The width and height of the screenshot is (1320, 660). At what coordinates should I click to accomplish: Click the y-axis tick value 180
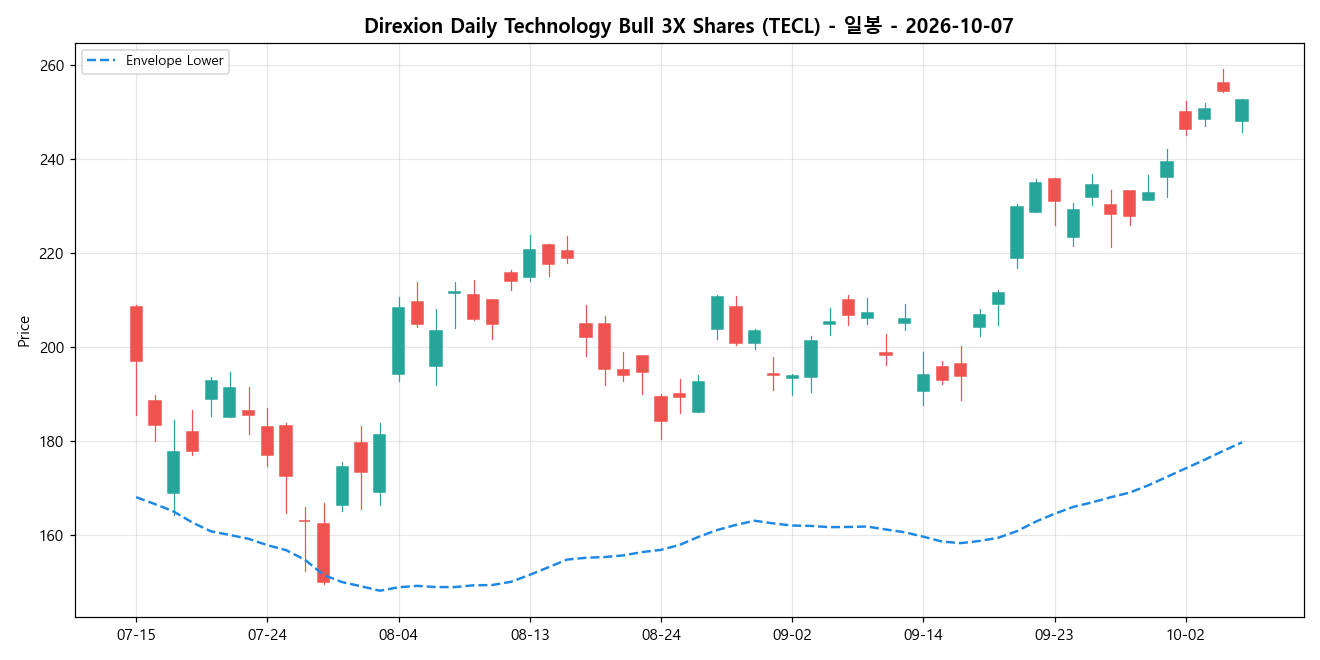click(x=53, y=442)
